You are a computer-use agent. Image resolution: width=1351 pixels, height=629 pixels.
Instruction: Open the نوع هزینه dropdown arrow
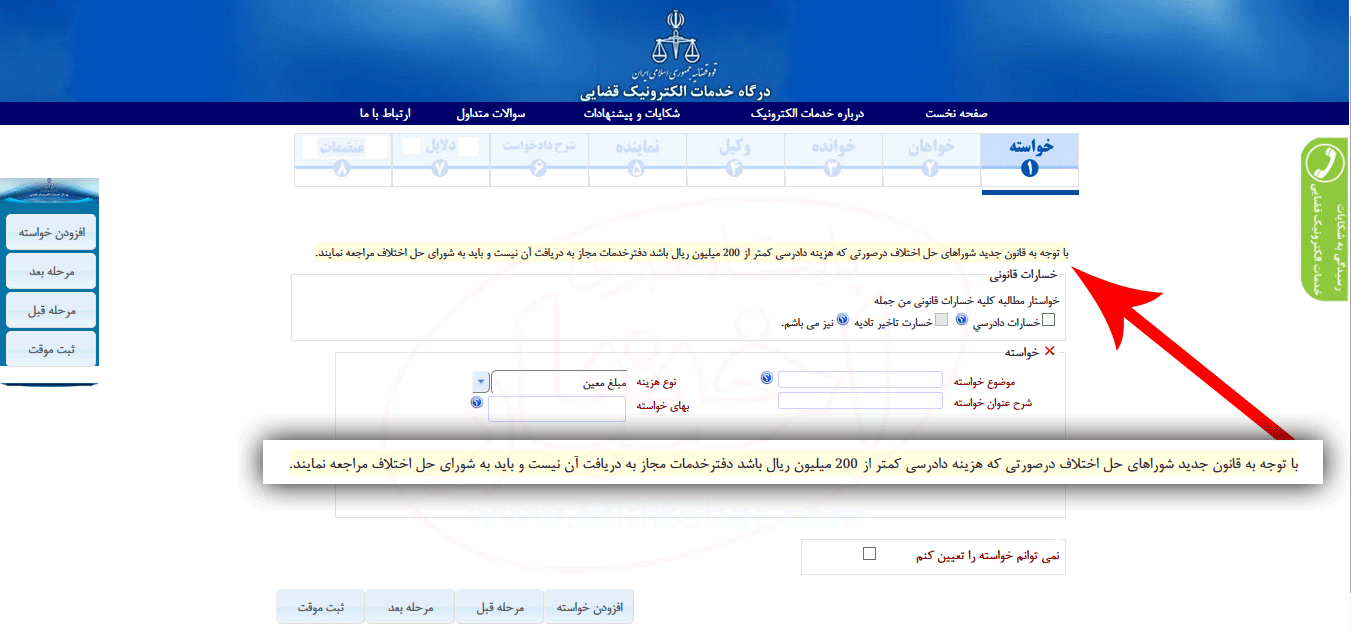[x=481, y=382]
